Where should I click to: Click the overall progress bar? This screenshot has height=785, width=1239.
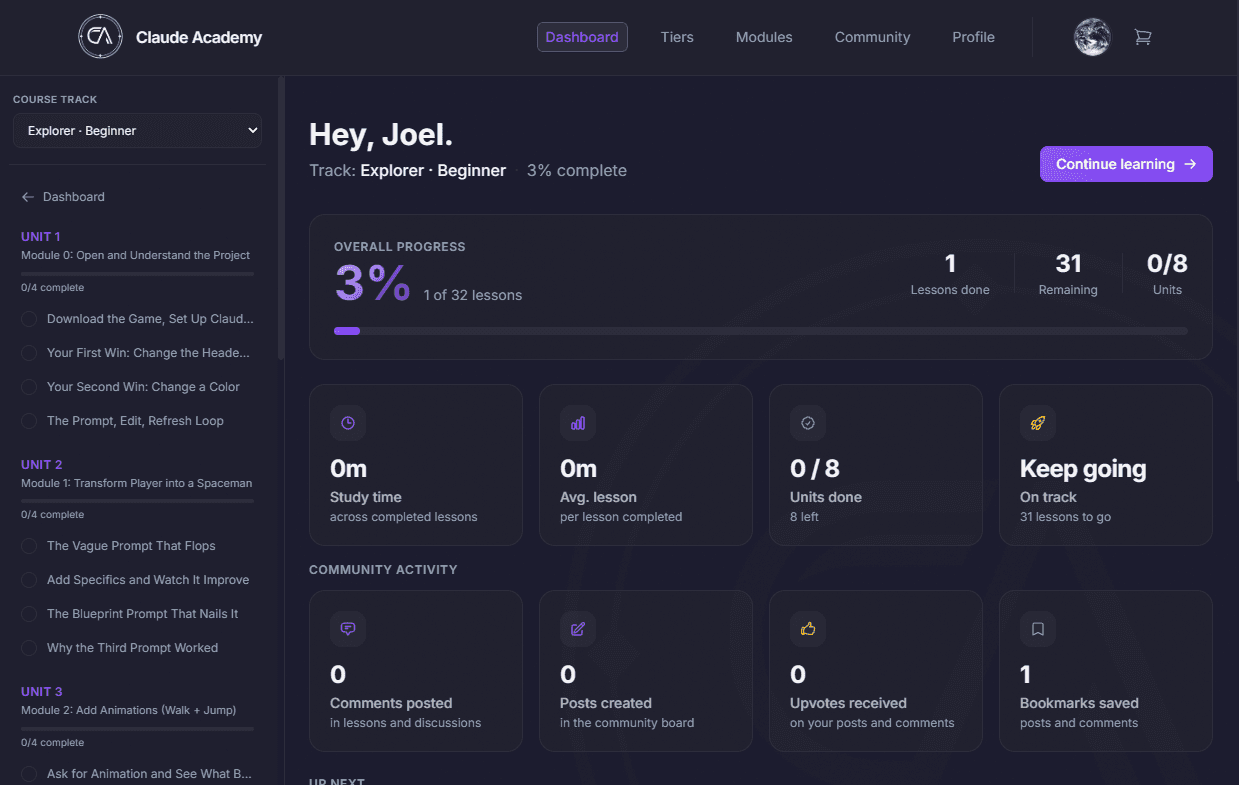761,330
